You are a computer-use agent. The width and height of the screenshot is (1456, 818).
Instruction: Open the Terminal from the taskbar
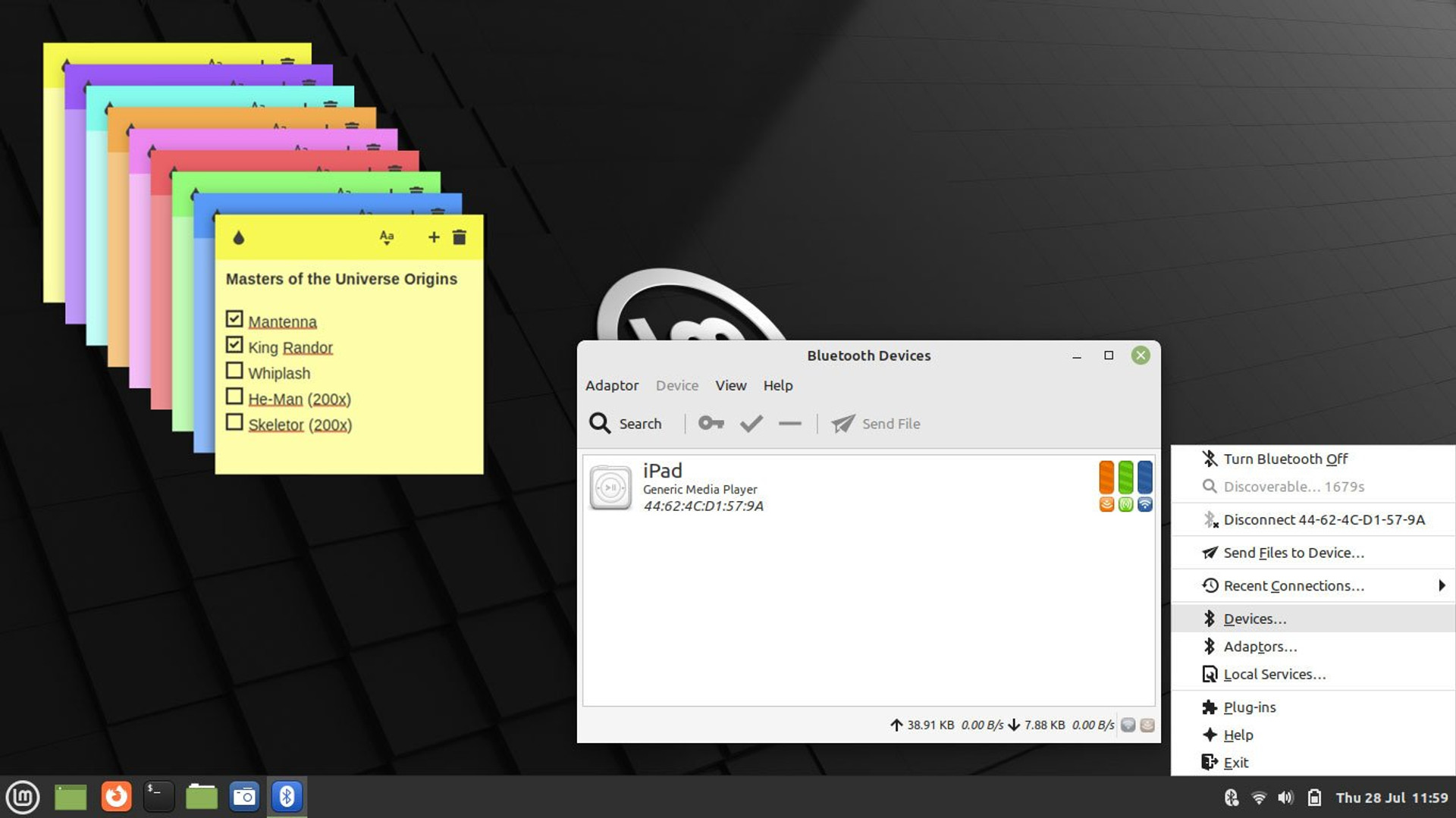[x=158, y=797]
